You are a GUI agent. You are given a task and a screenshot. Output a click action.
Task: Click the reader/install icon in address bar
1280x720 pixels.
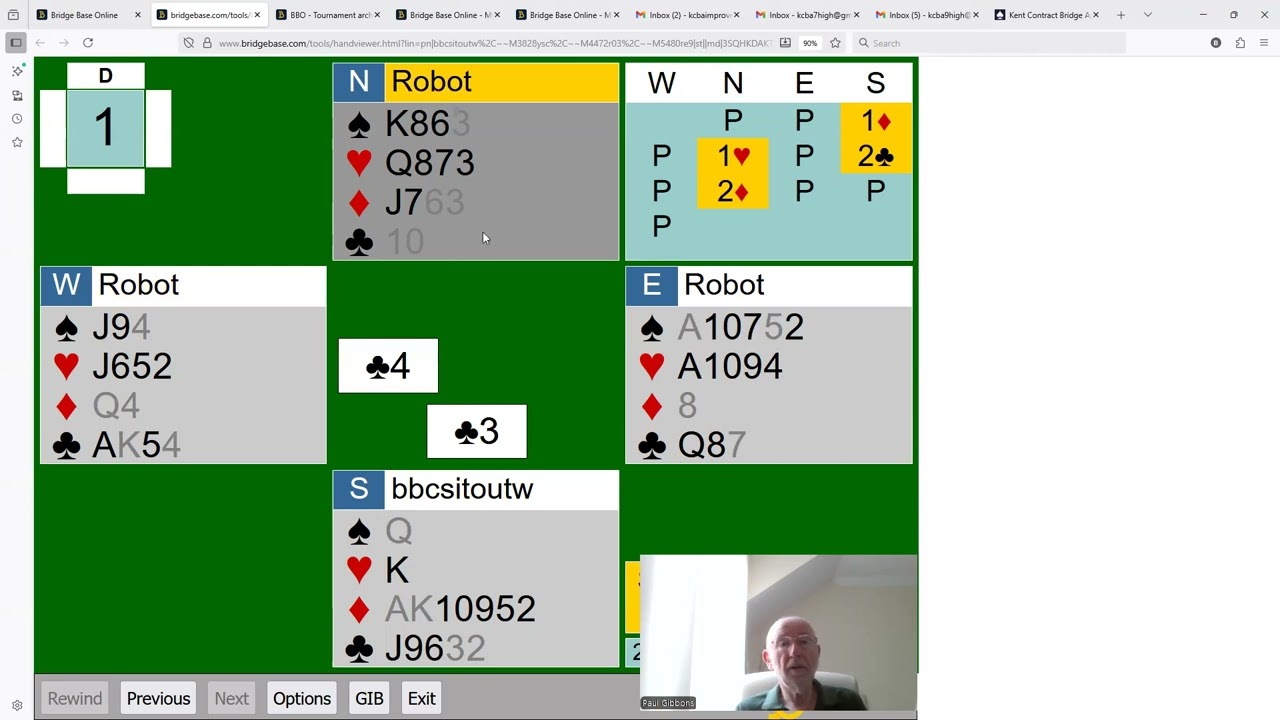tap(785, 43)
